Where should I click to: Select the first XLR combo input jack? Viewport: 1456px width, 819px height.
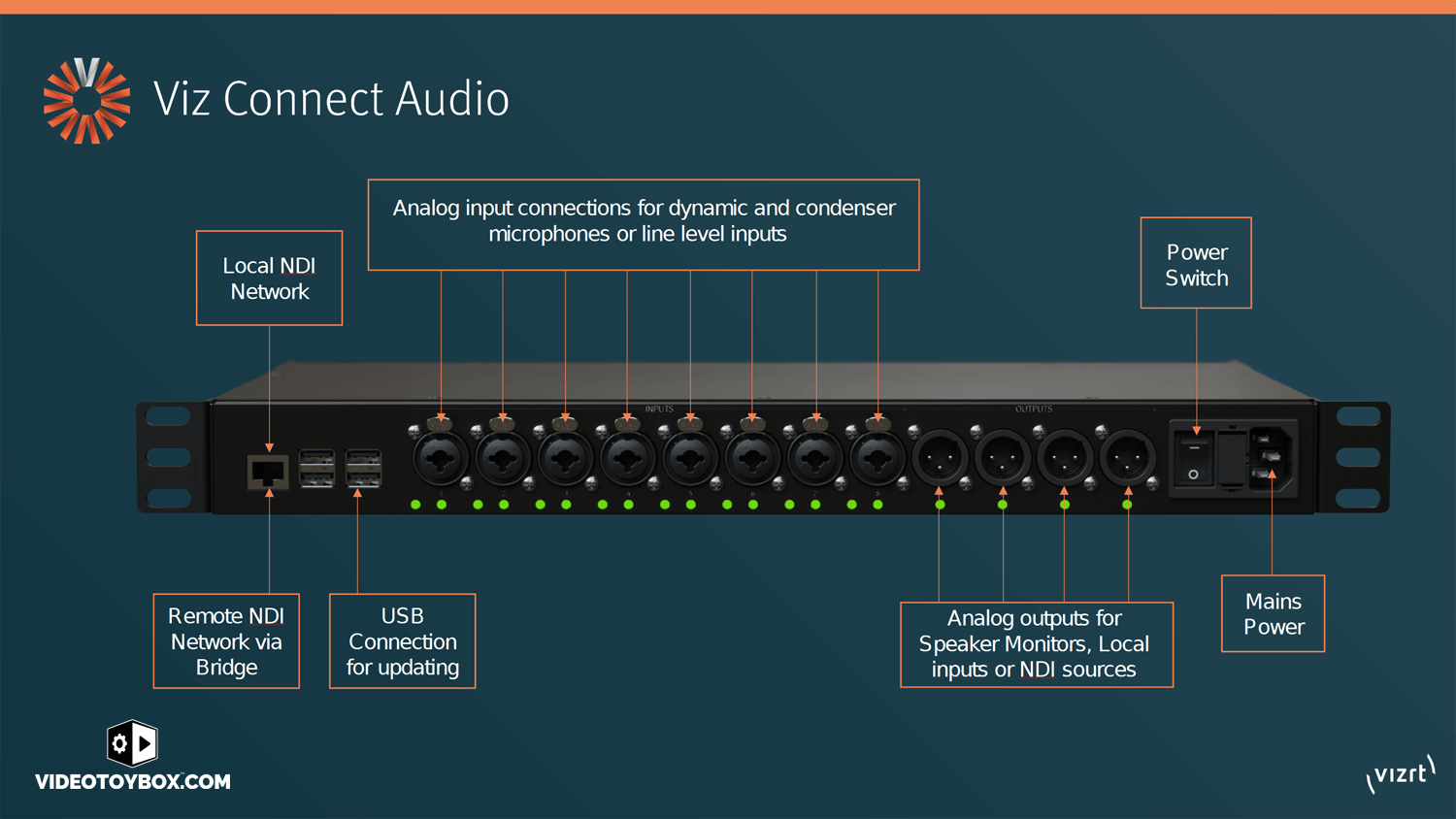(x=441, y=456)
